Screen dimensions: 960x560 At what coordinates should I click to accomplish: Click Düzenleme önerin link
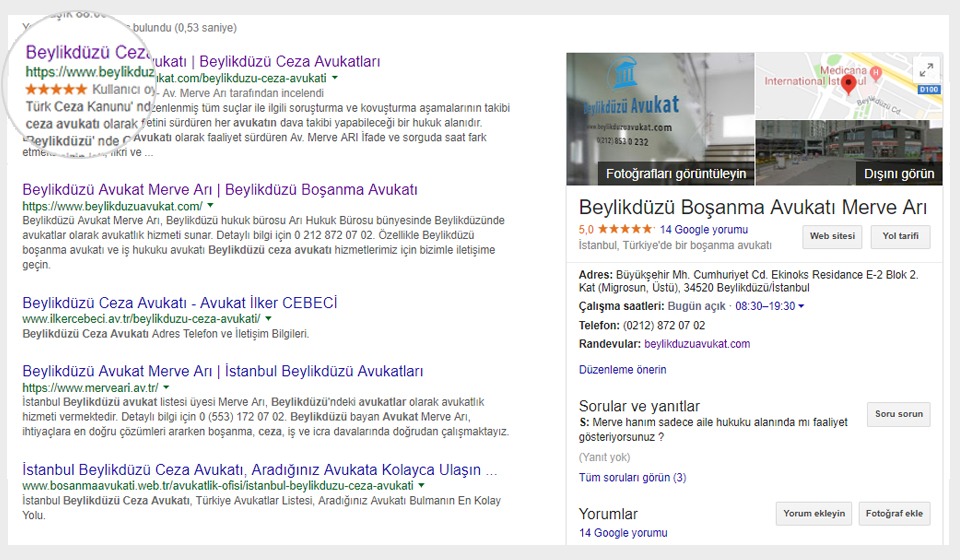[x=623, y=370]
